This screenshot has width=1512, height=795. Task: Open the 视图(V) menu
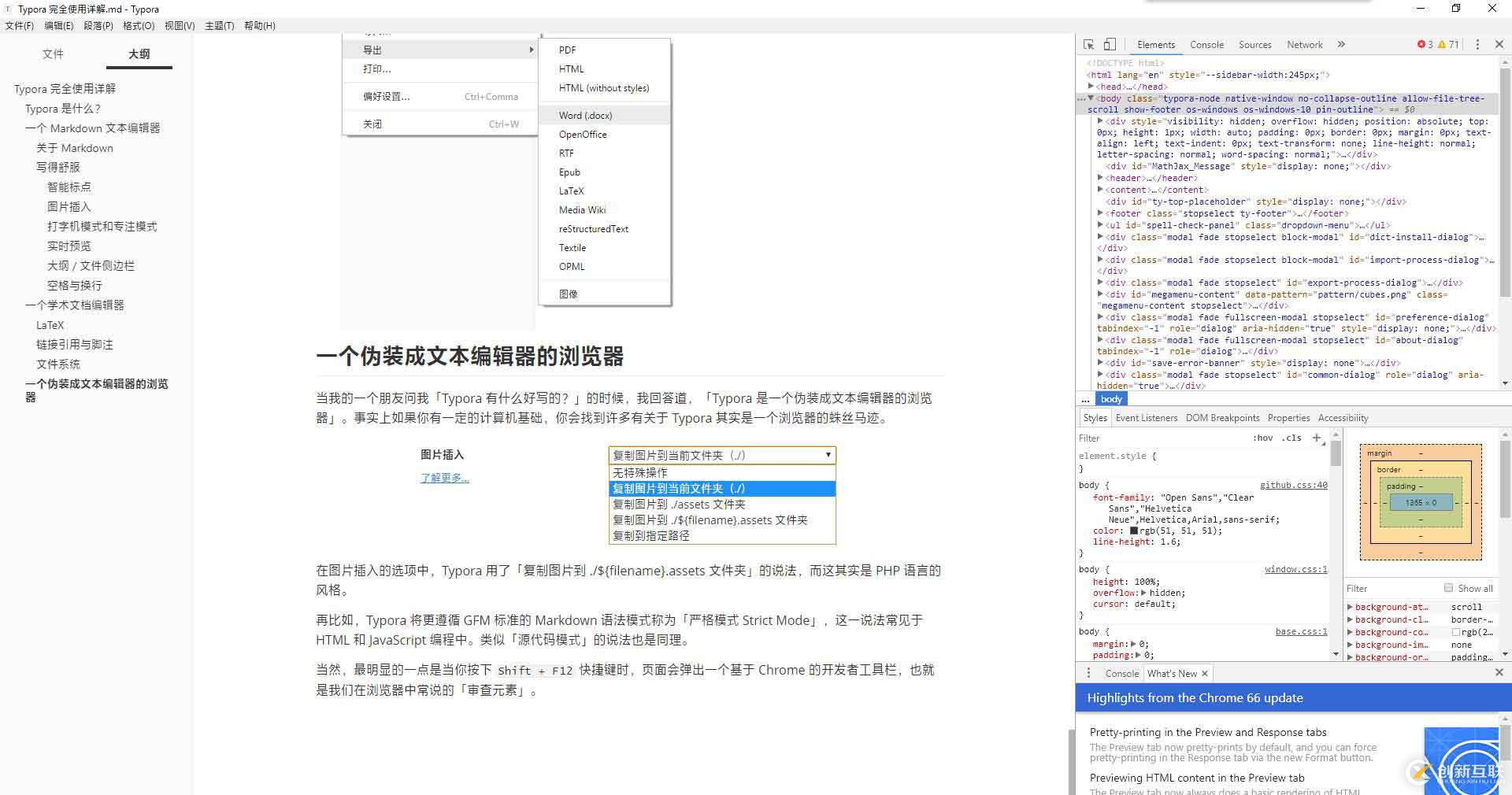[x=180, y=26]
